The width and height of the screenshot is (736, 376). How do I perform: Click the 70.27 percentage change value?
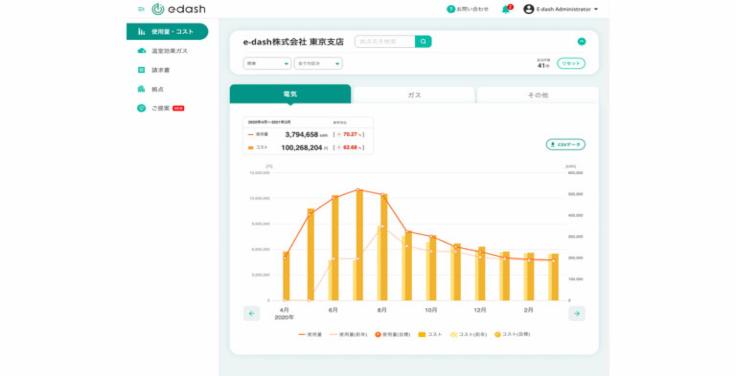point(351,135)
